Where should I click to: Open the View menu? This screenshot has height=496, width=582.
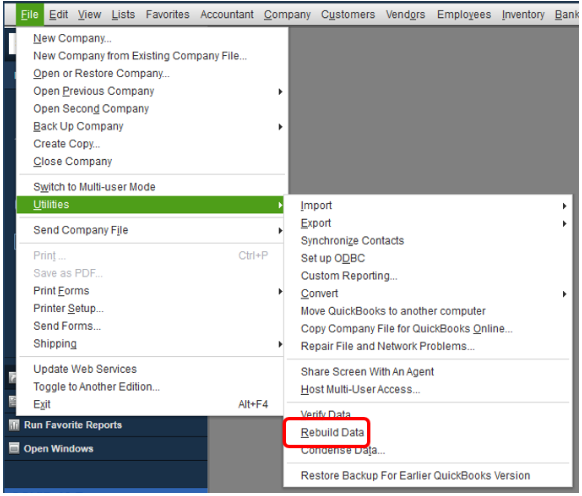pyautogui.click(x=89, y=14)
